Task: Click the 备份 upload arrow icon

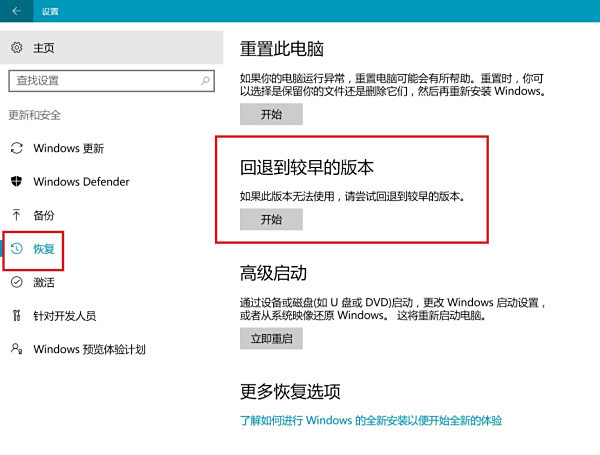Action: point(16,215)
